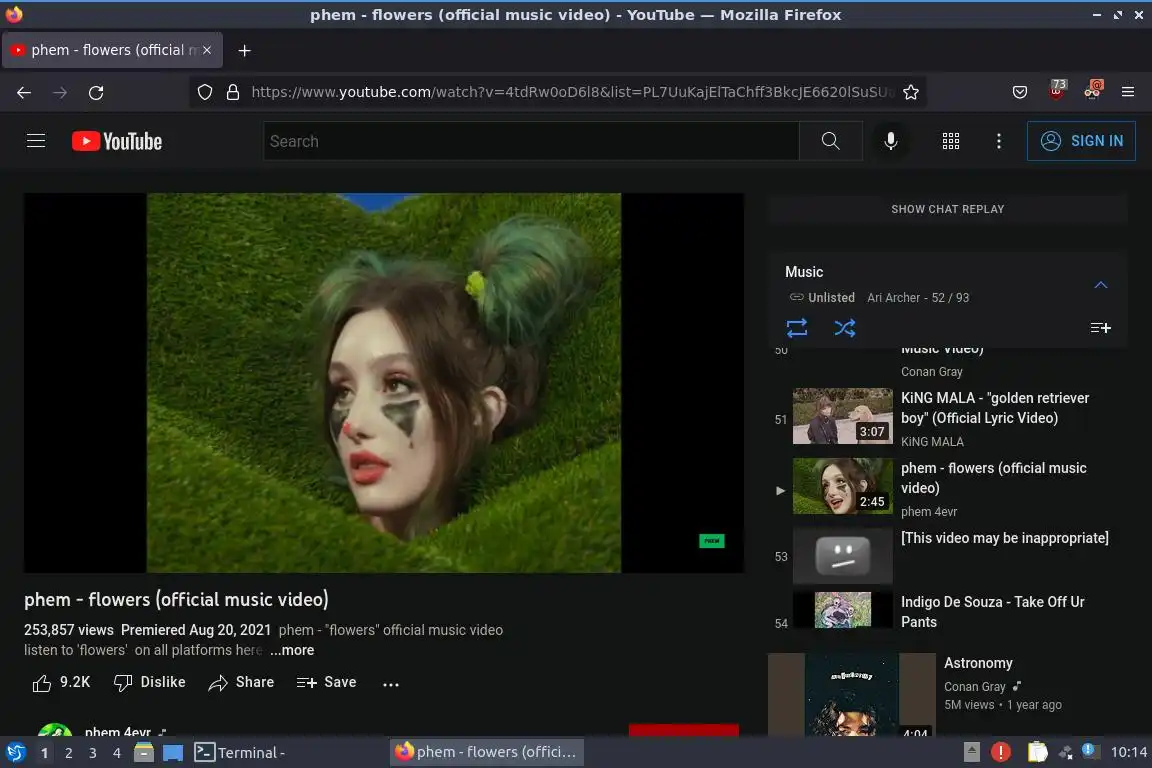Switch to workspace 3 in taskbar

(93, 753)
